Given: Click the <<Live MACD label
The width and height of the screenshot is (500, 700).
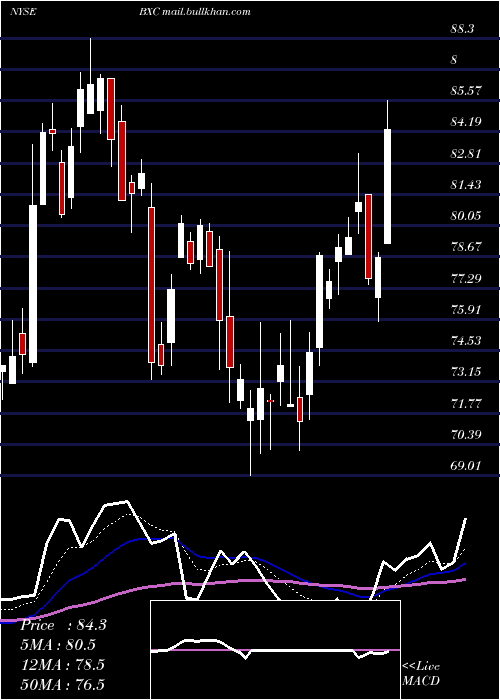Looking at the screenshot, I should pos(421,673).
